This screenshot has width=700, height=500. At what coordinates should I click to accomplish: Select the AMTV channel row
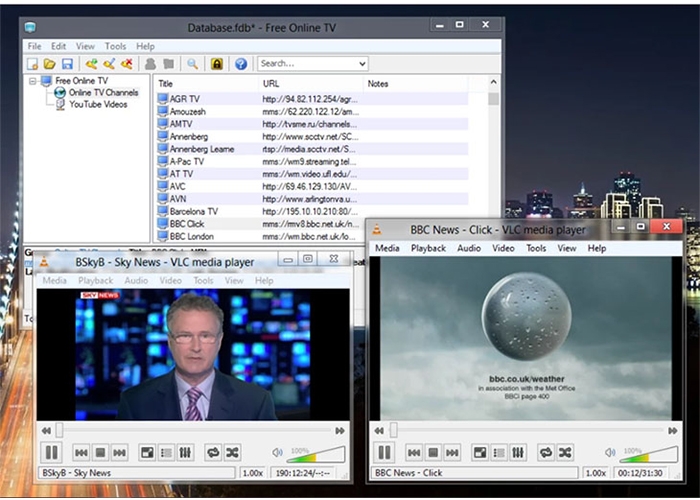[312, 124]
